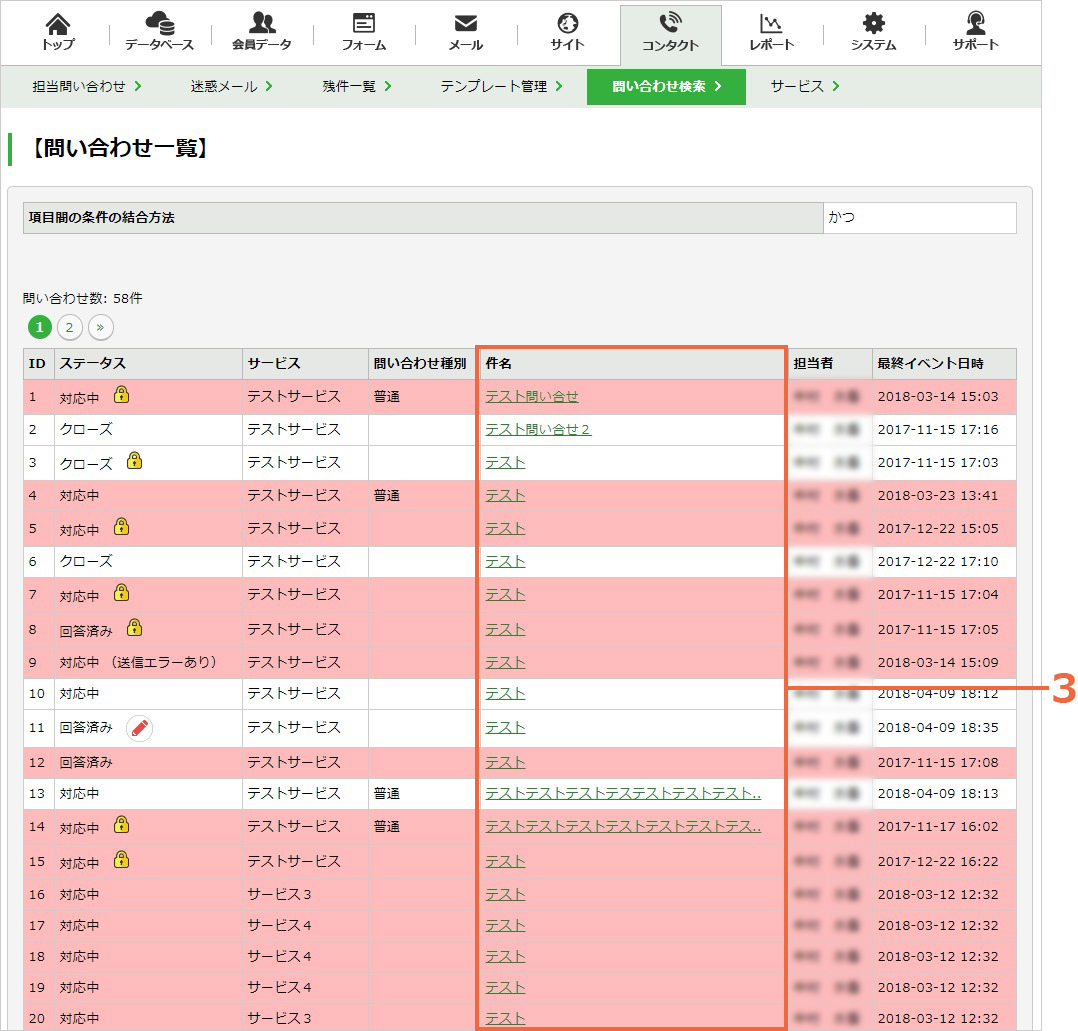Open the テスト問い合せ２ subject link

pos(538,430)
